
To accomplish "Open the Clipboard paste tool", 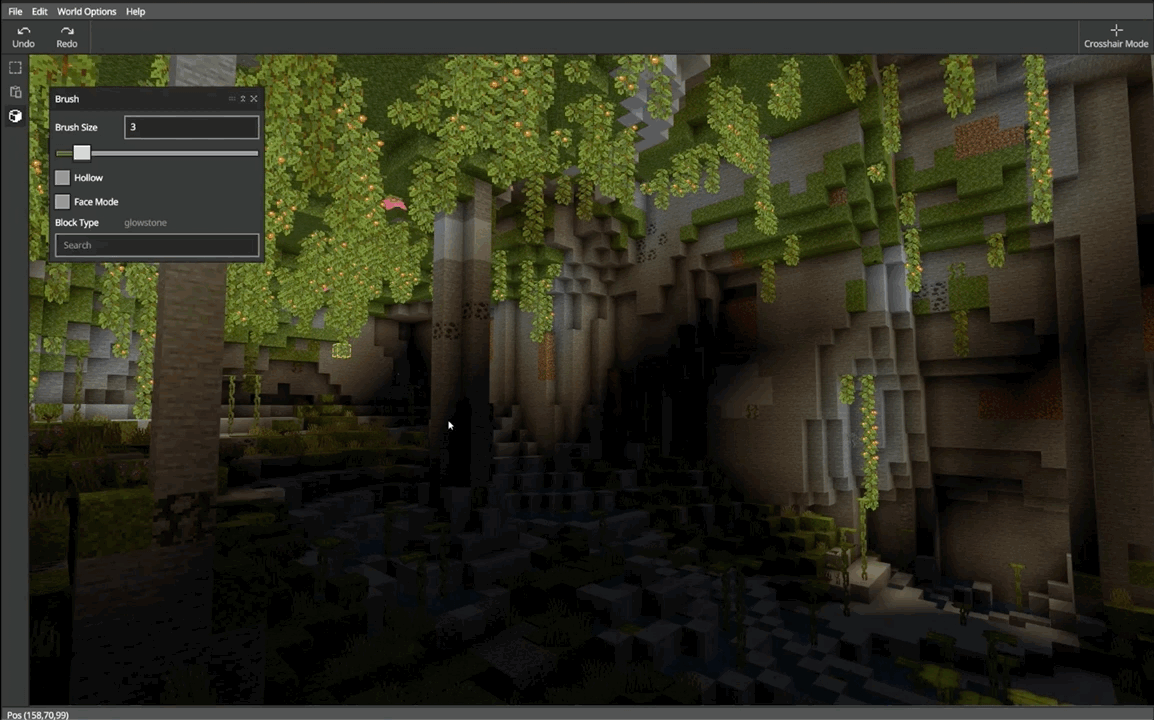I will [15, 92].
